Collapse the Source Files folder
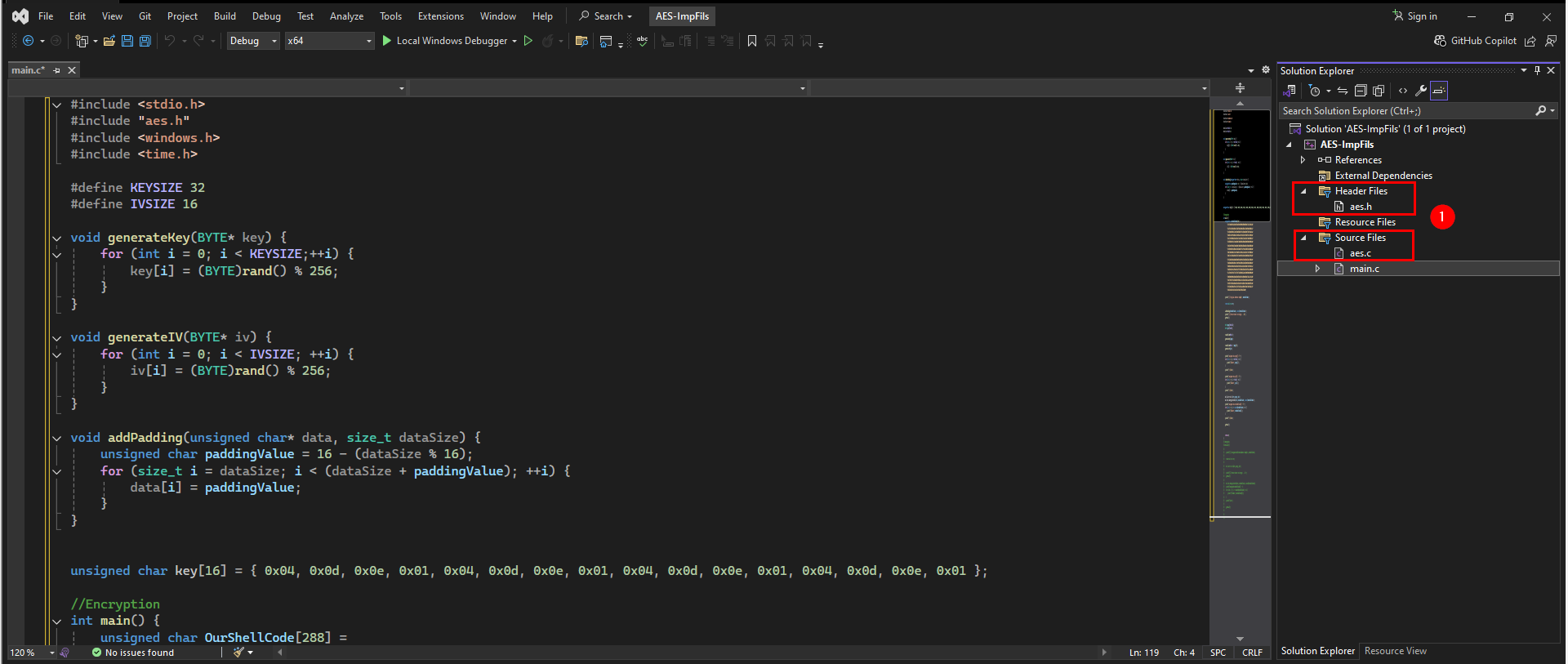Screen dimensions: 1568x664 1303,238
